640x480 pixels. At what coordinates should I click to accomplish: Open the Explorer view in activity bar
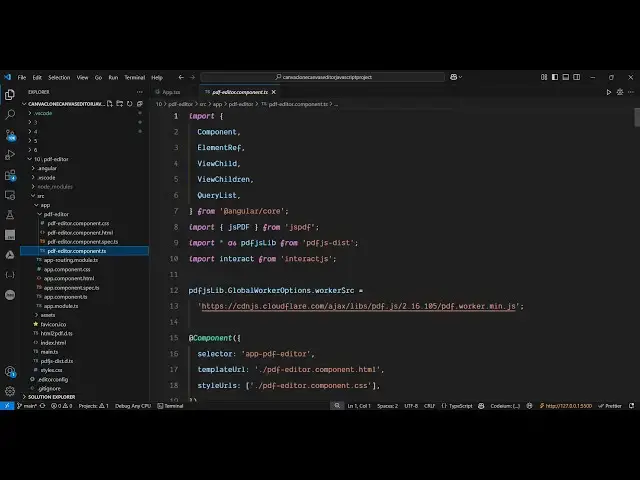click(x=10, y=95)
